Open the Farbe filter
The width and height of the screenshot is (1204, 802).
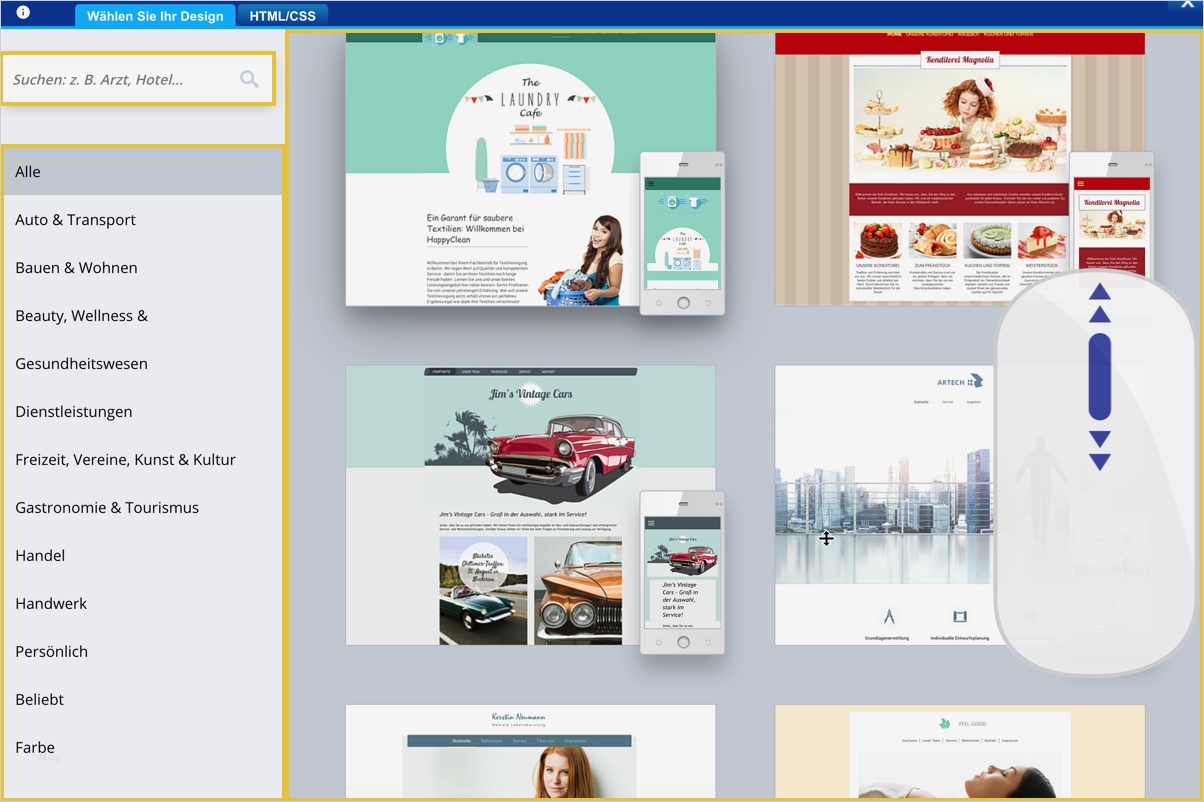click(x=143, y=748)
